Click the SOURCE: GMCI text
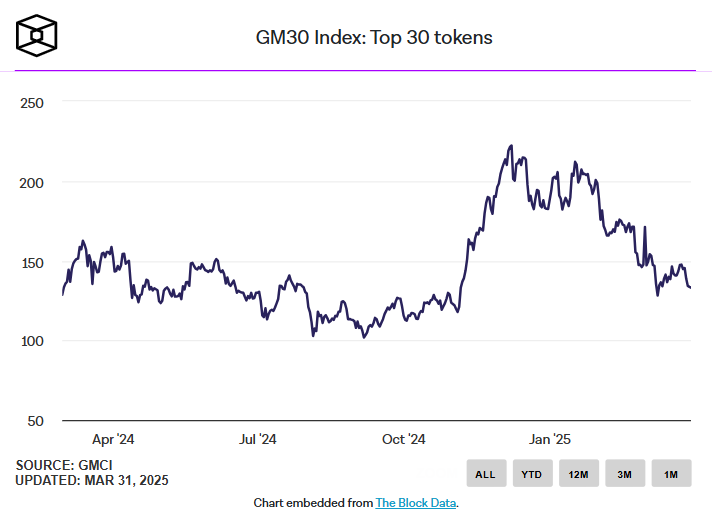Screen dimensions: 712x514 (x=62, y=465)
